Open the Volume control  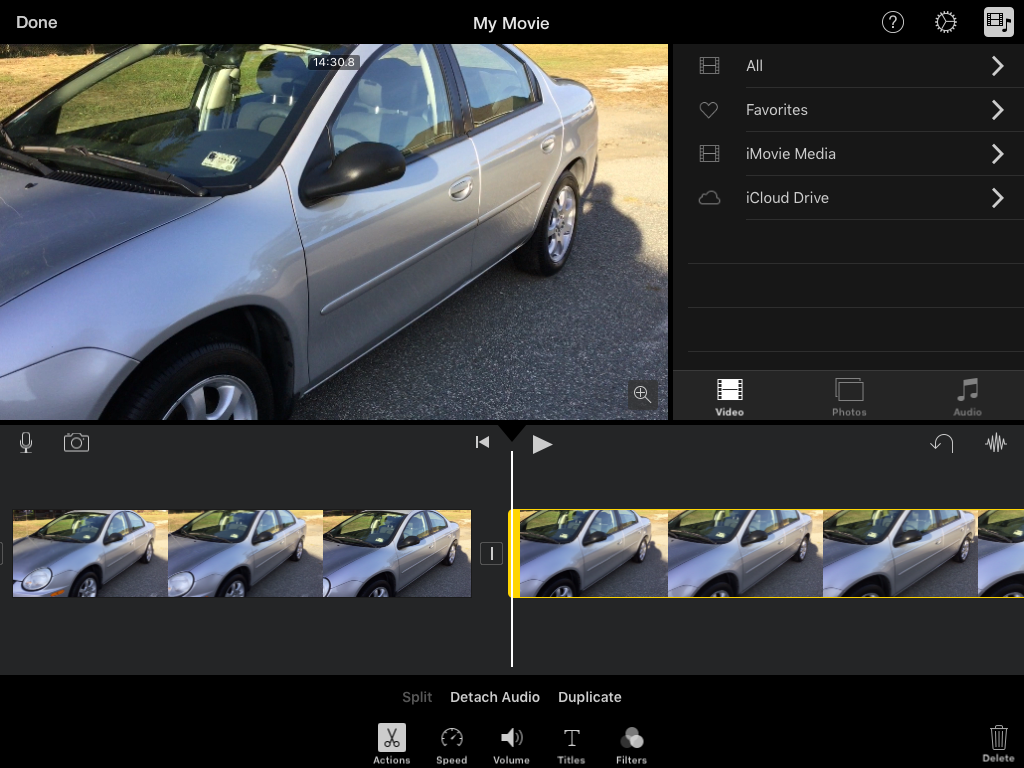click(x=511, y=745)
